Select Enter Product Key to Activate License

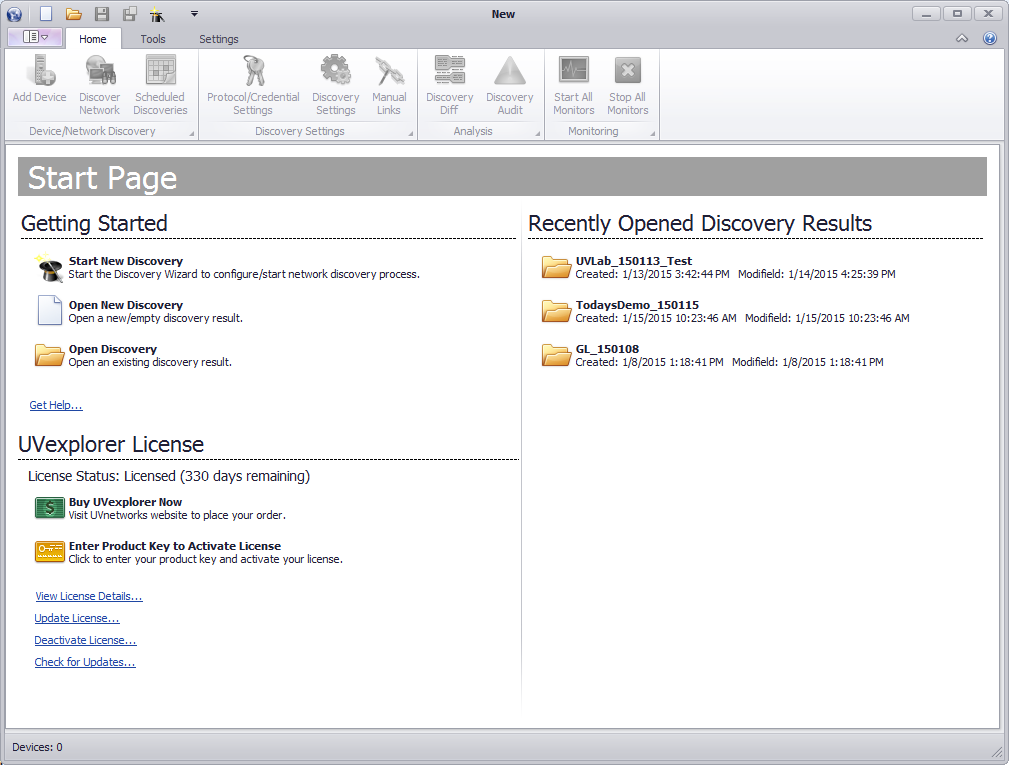click(188, 552)
